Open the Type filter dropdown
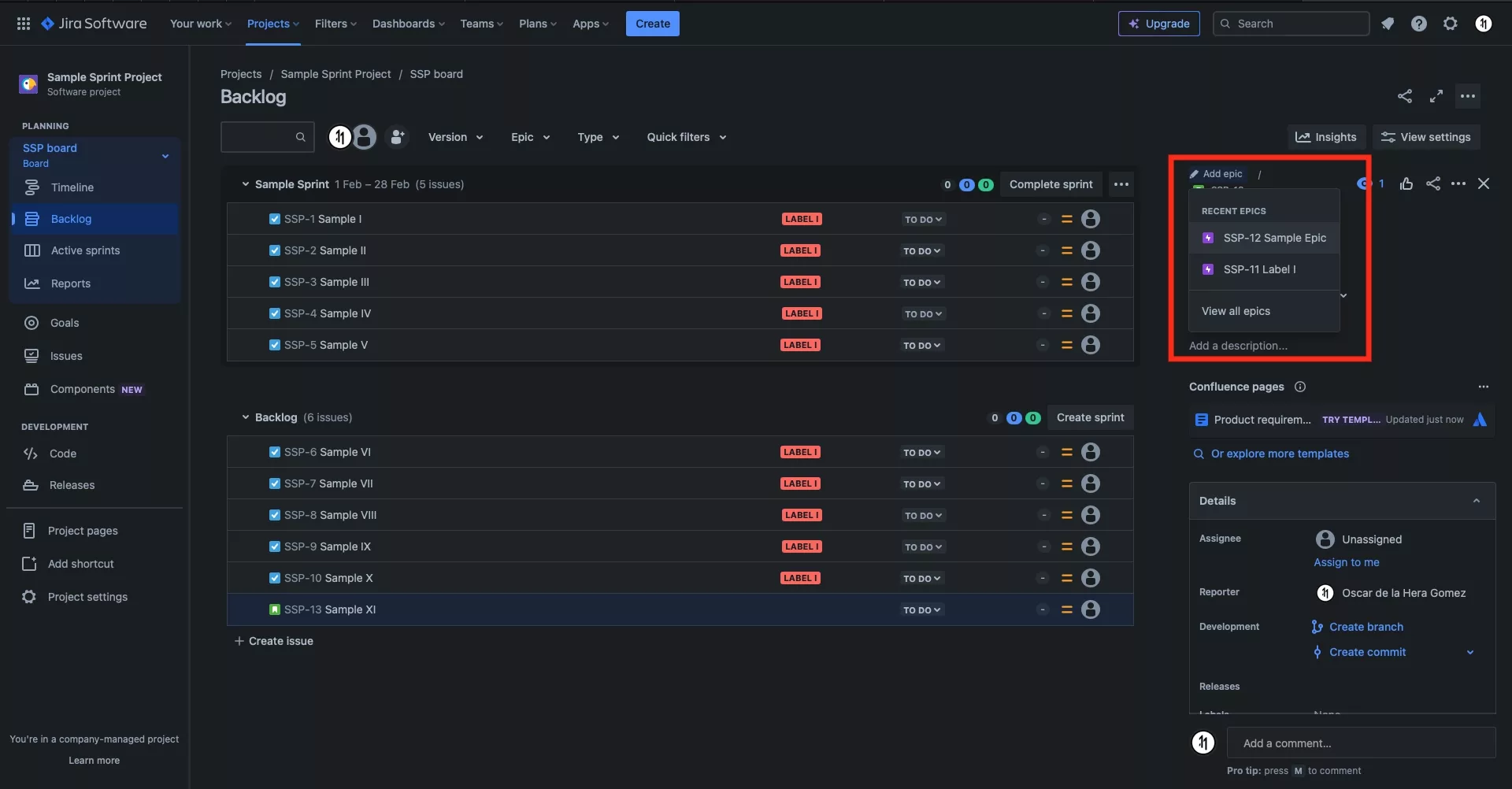The height and width of the screenshot is (789, 1512). 598,137
